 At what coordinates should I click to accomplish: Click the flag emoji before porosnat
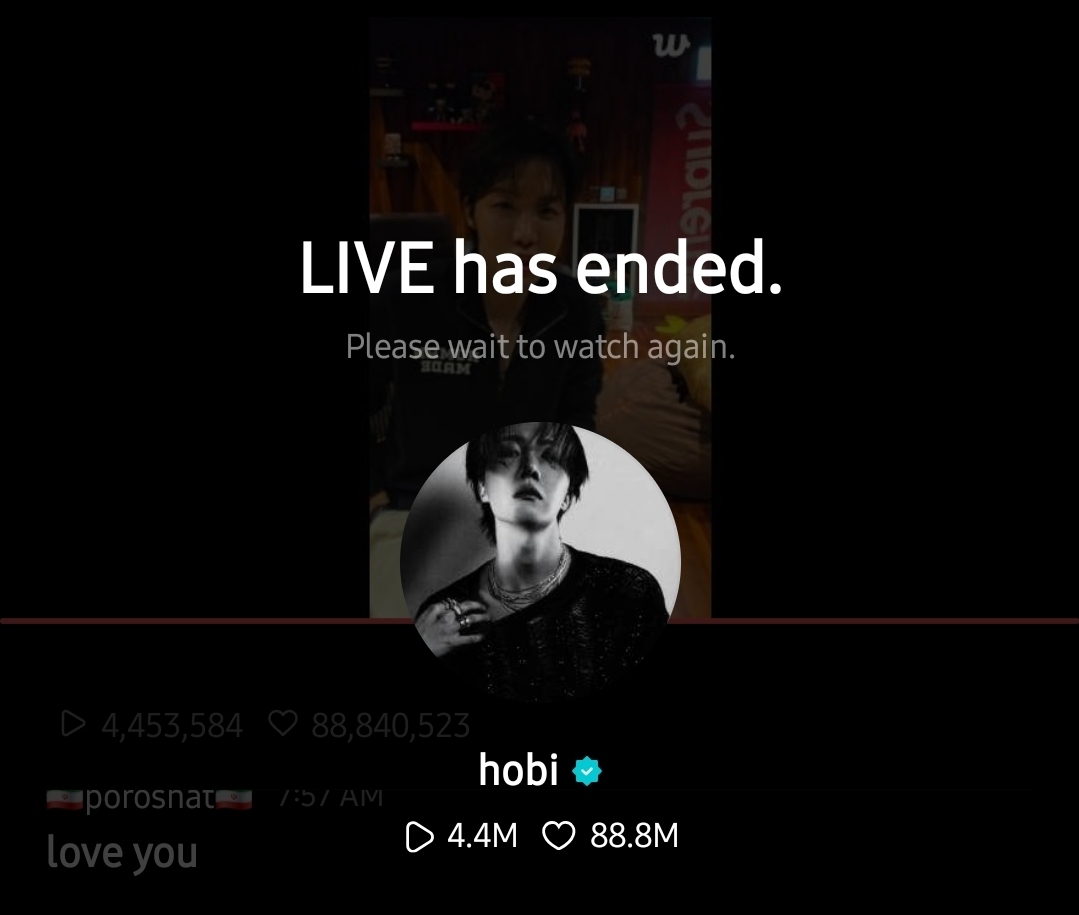tap(65, 799)
